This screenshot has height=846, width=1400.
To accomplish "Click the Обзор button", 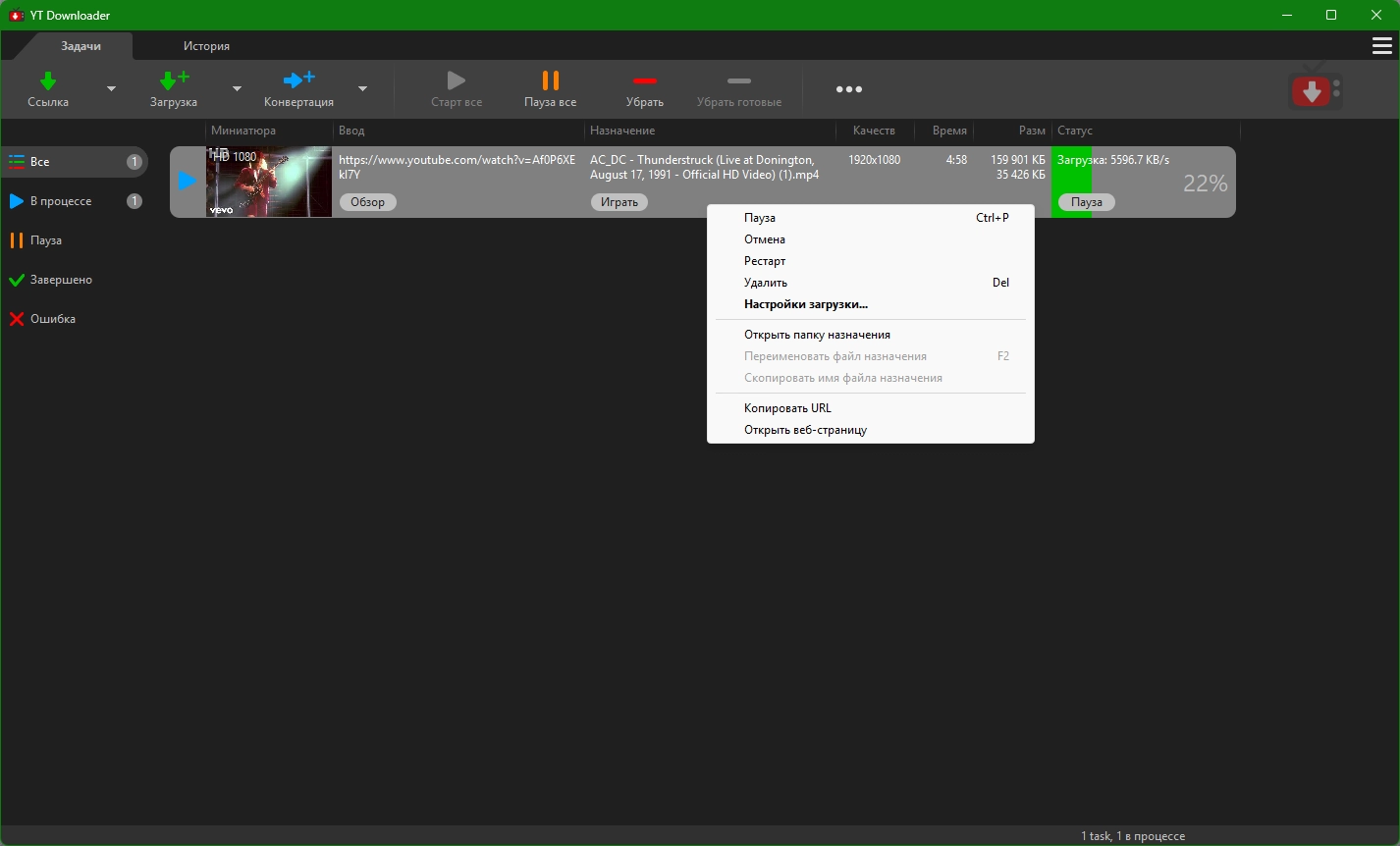I will tap(368, 202).
